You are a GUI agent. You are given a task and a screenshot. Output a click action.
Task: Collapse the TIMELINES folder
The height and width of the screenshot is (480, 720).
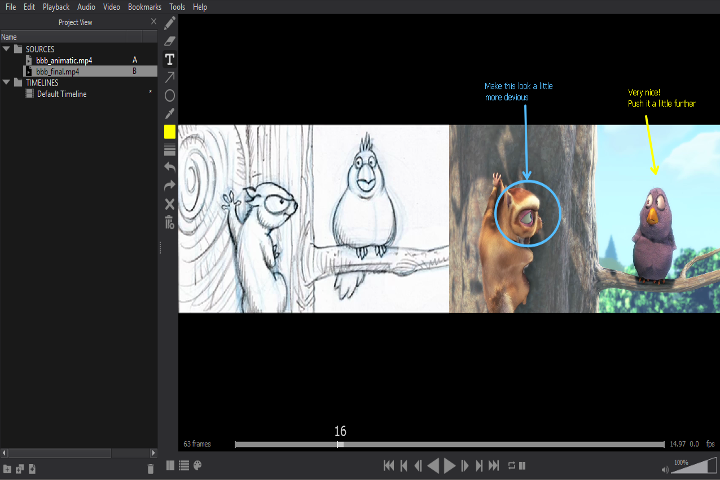click(x=6, y=83)
